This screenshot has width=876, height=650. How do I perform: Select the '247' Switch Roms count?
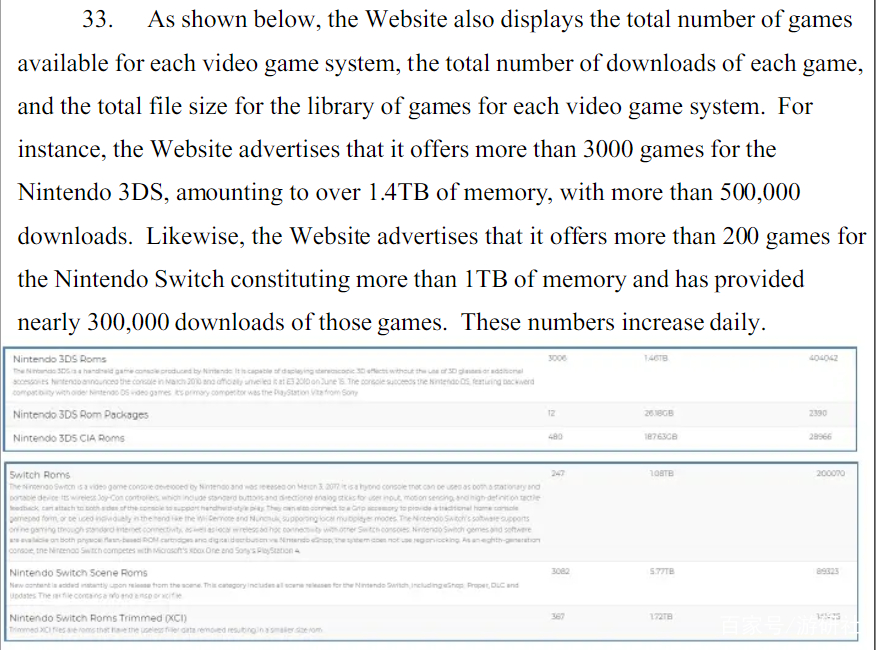(558, 473)
